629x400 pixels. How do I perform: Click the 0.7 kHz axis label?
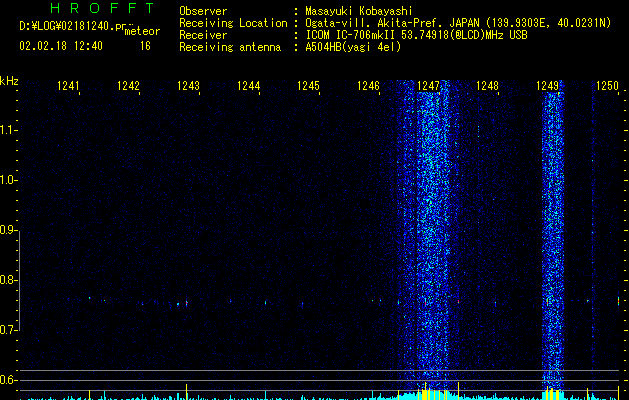8,330
